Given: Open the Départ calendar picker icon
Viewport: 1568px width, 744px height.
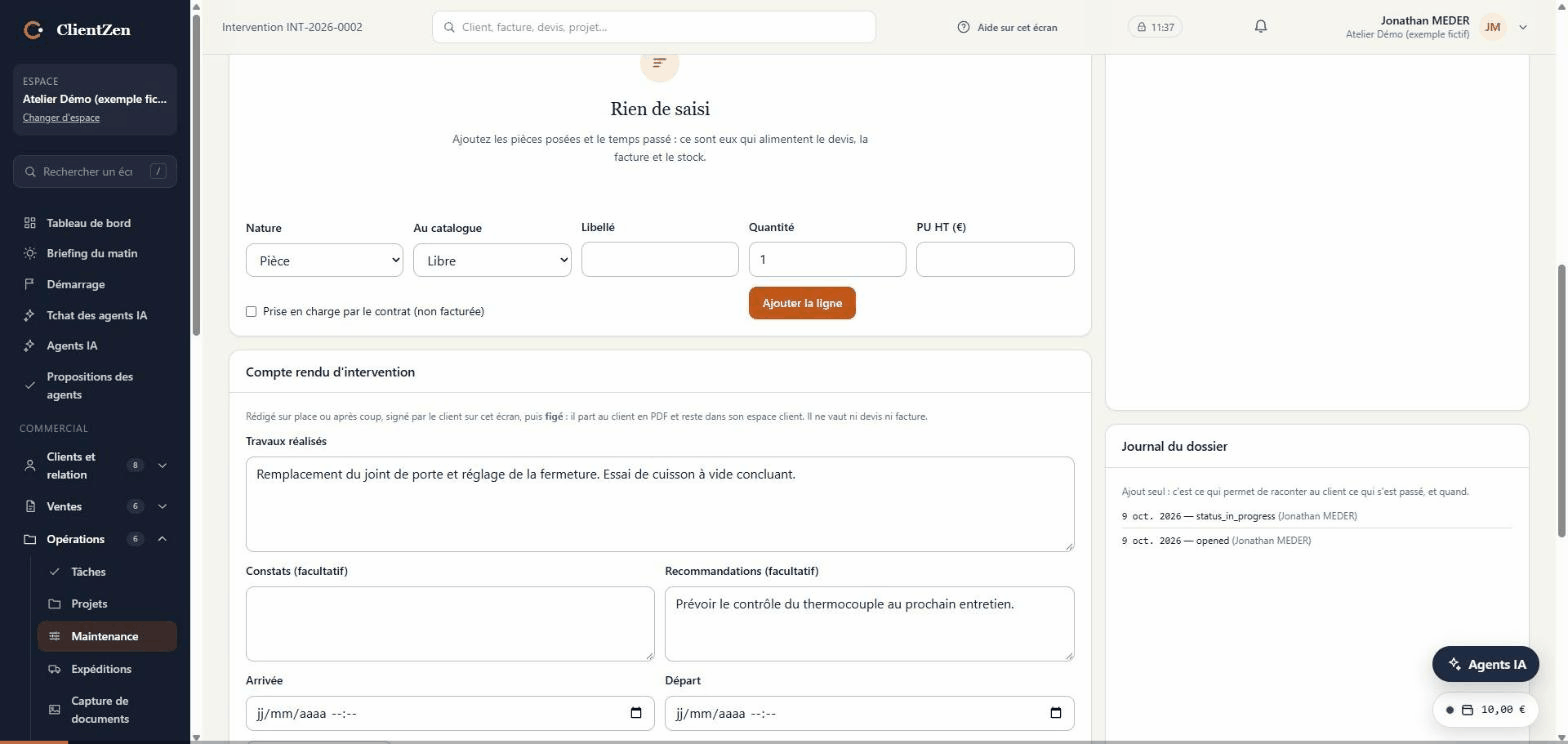Looking at the screenshot, I should (1056, 713).
